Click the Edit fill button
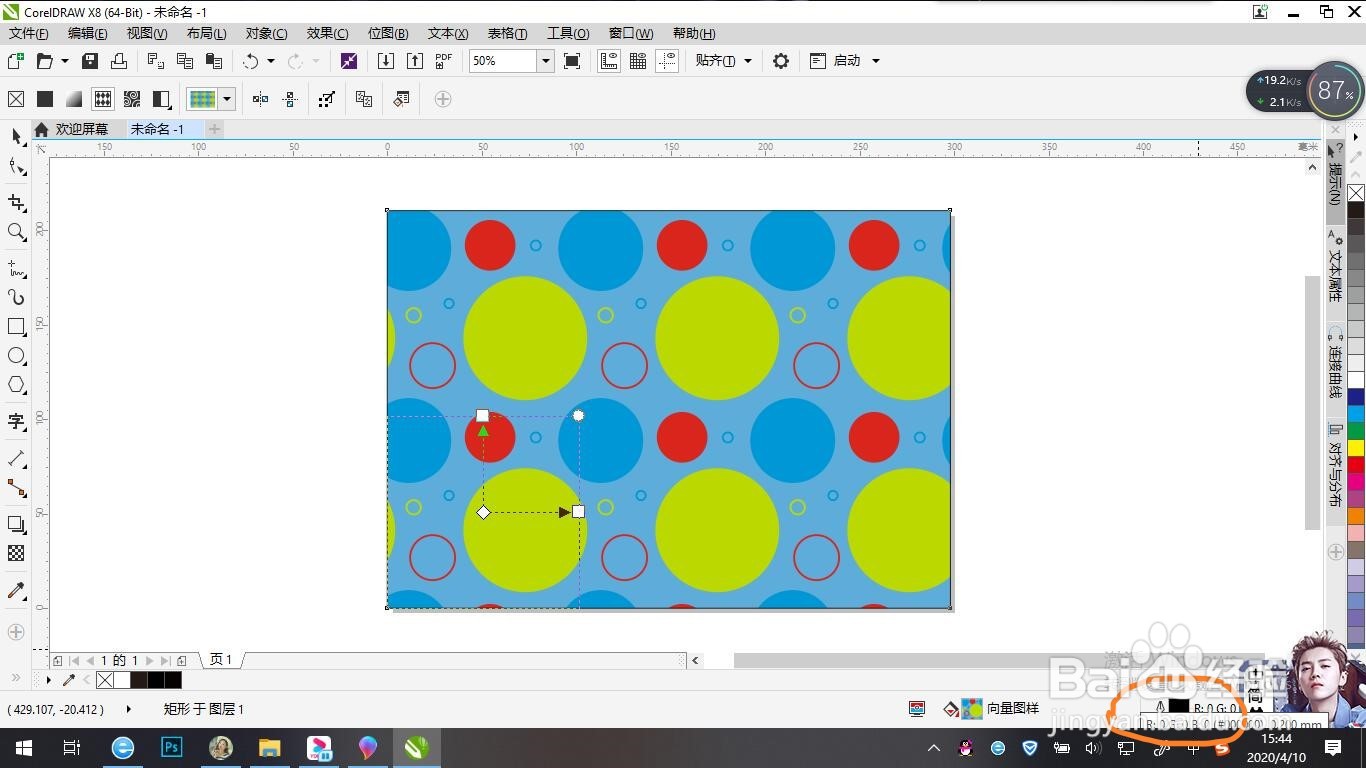The width and height of the screenshot is (1366, 768). [401, 99]
